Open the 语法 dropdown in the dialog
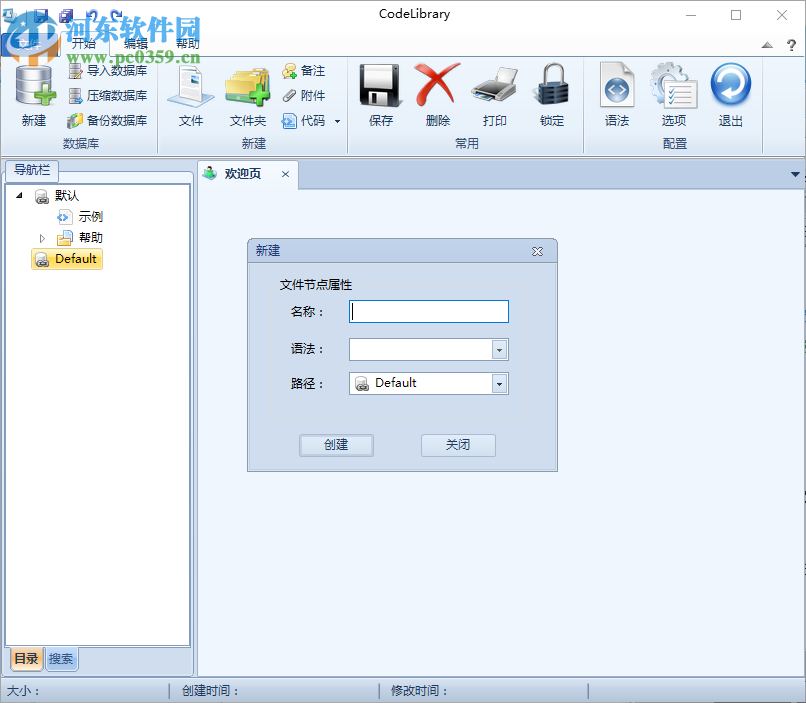806x703 pixels. 501,349
